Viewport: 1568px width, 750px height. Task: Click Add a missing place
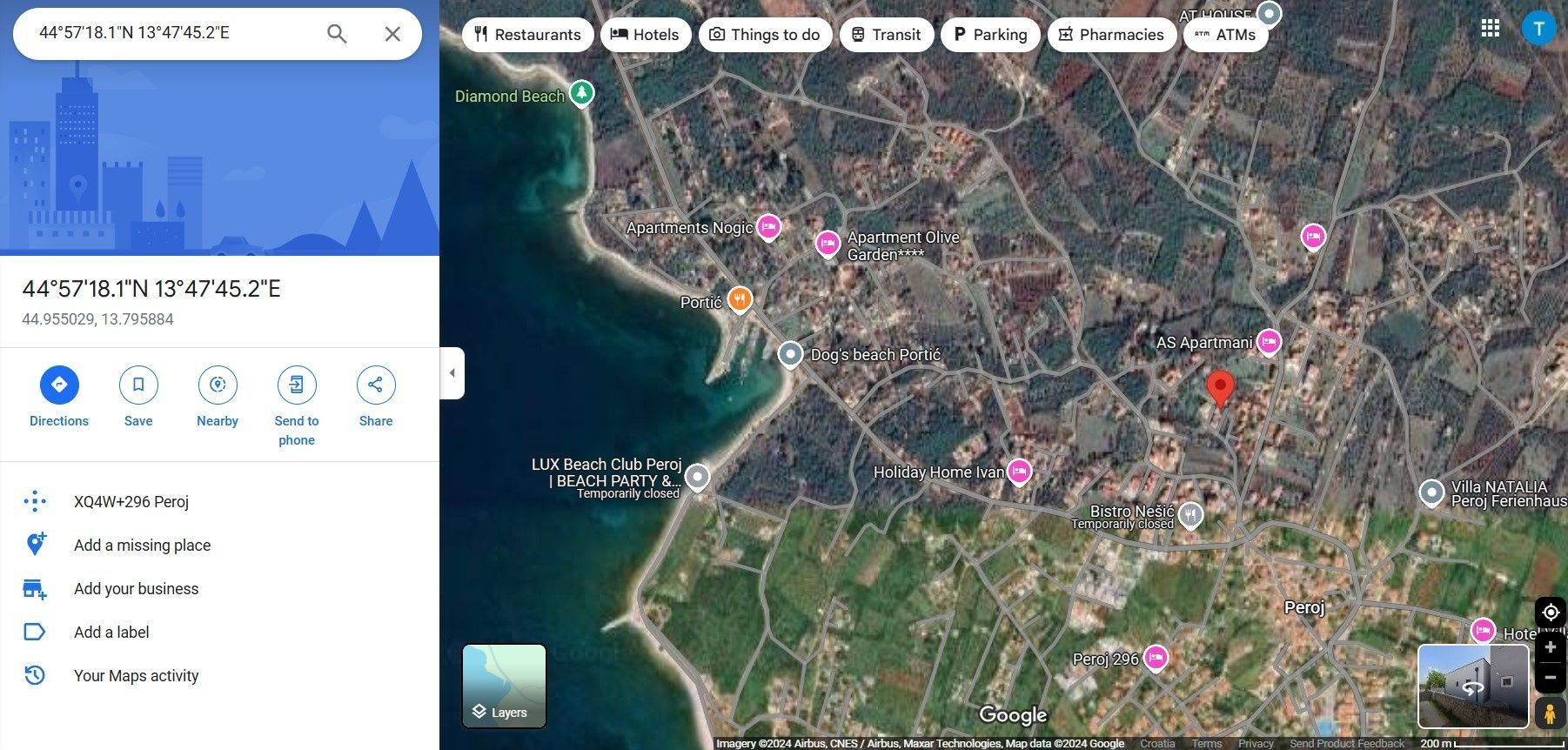pyautogui.click(x=142, y=546)
